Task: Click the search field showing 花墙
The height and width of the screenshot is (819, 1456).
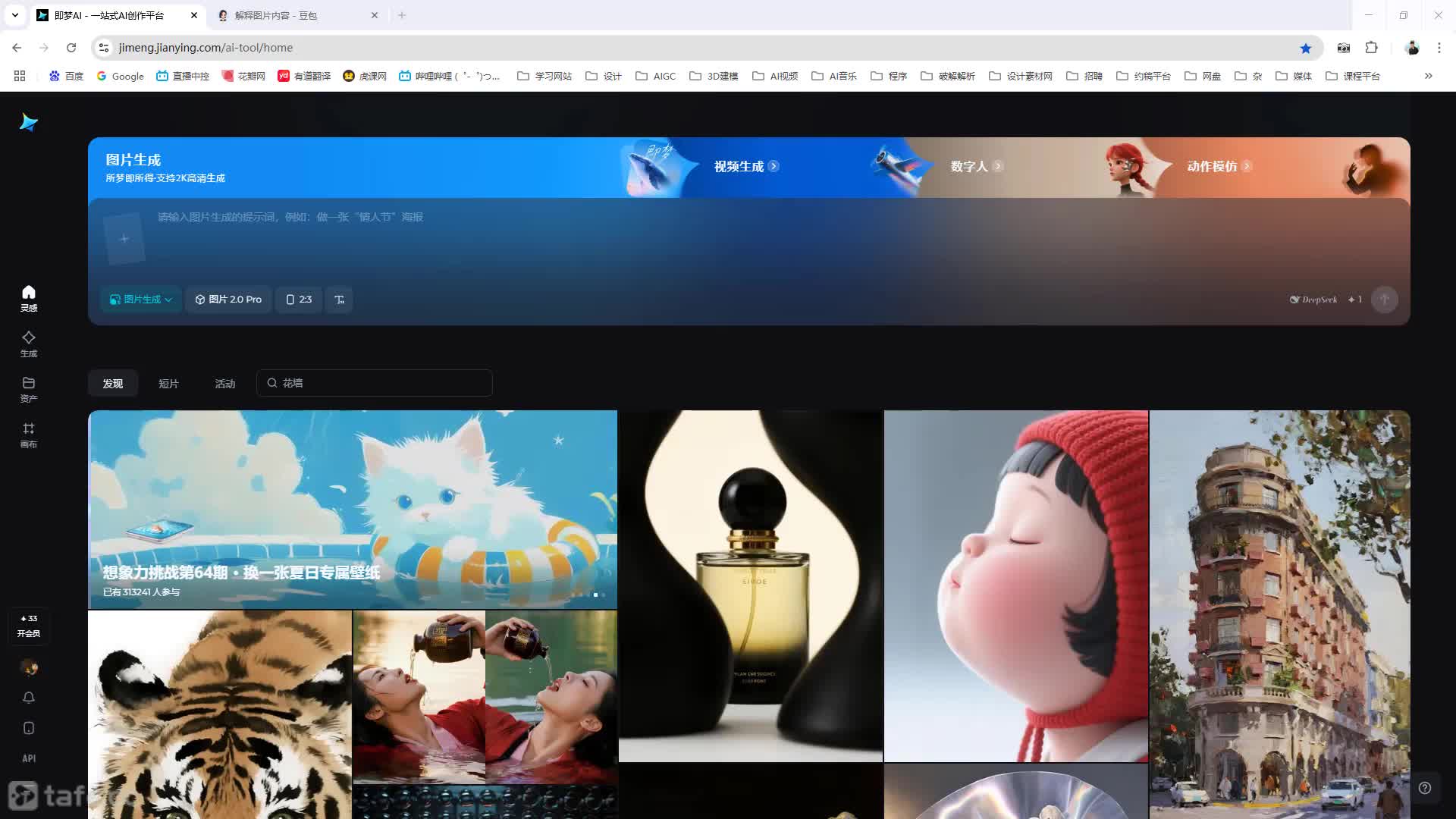Action: (x=375, y=383)
